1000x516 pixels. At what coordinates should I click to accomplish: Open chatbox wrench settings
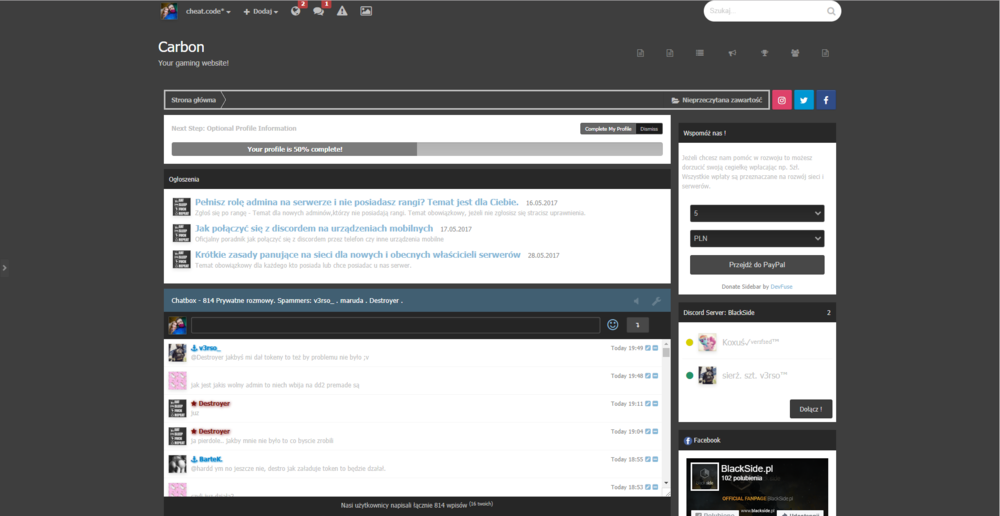tap(656, 301)
